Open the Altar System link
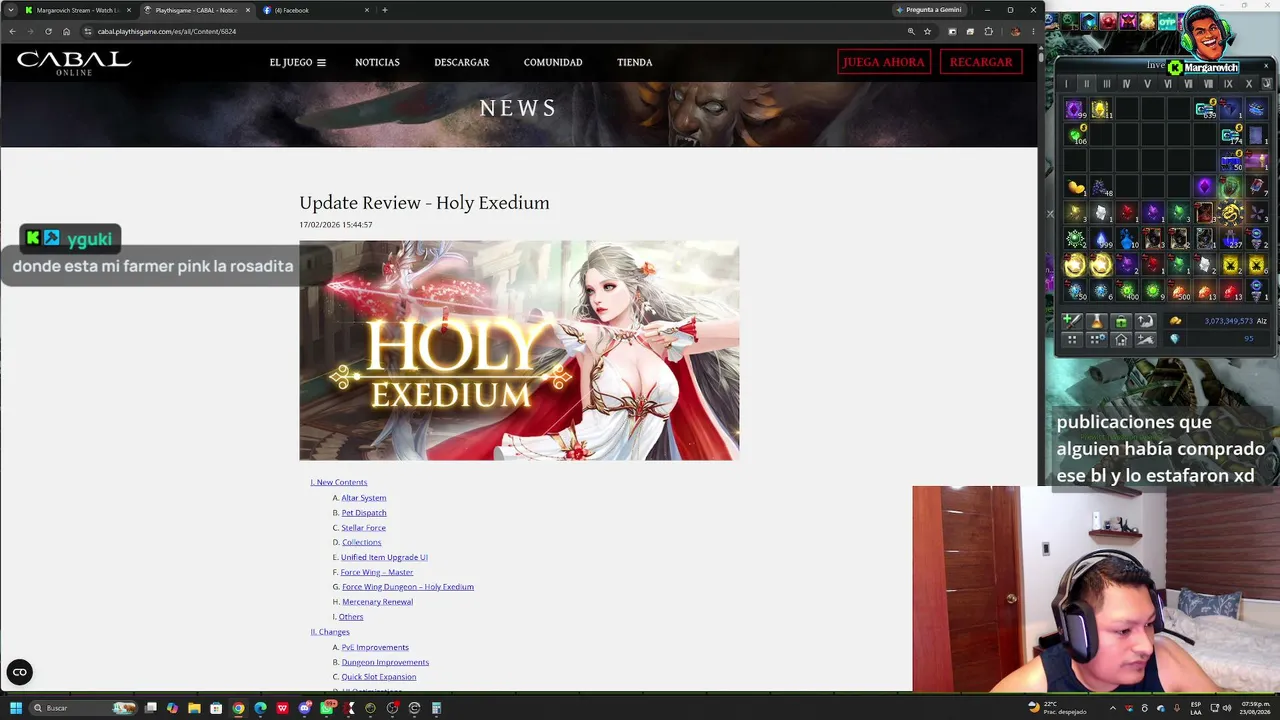 [364, 497]
